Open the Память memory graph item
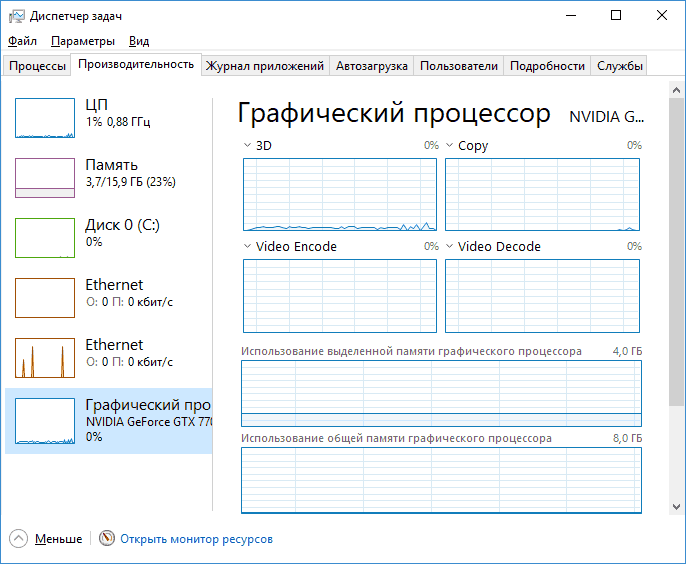 tap(108, 178)
